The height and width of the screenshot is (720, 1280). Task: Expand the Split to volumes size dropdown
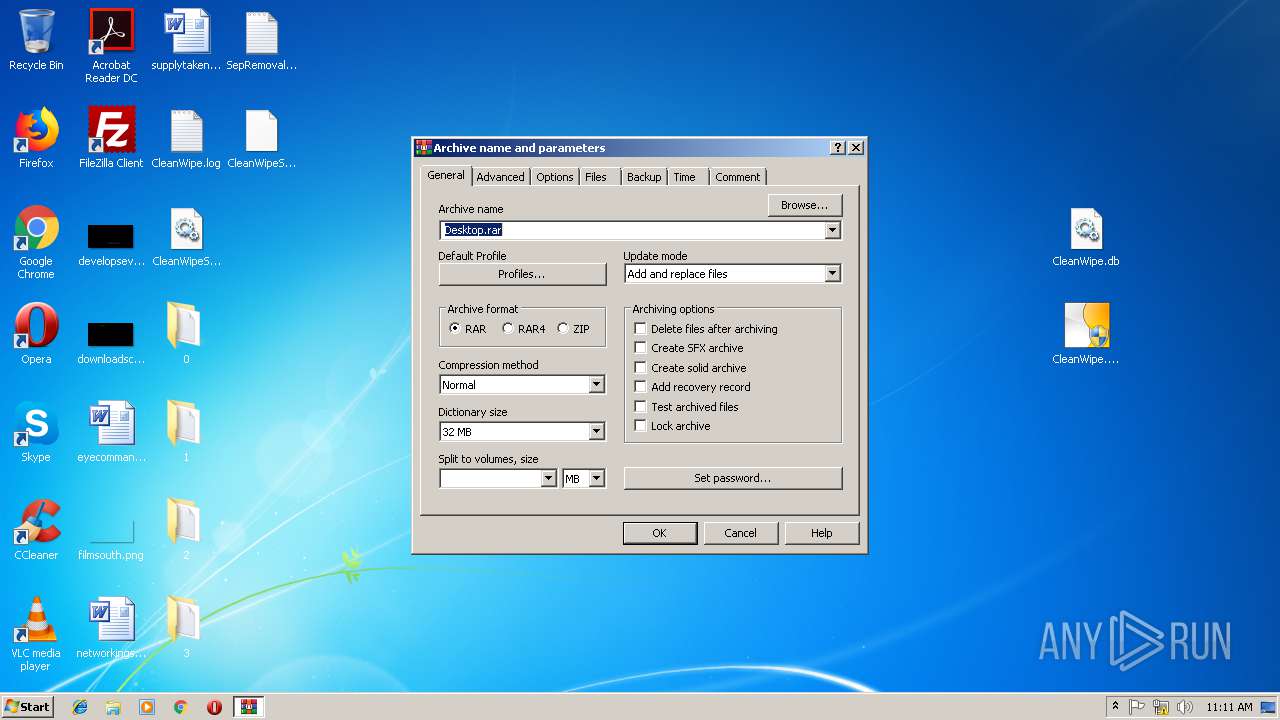(548, 479)
